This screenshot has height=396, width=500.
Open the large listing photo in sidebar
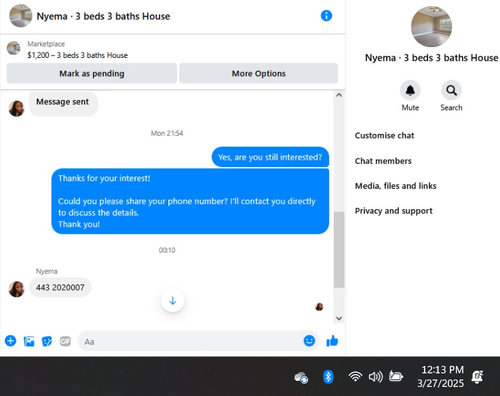pyautogui.click(x=431, y=26)
